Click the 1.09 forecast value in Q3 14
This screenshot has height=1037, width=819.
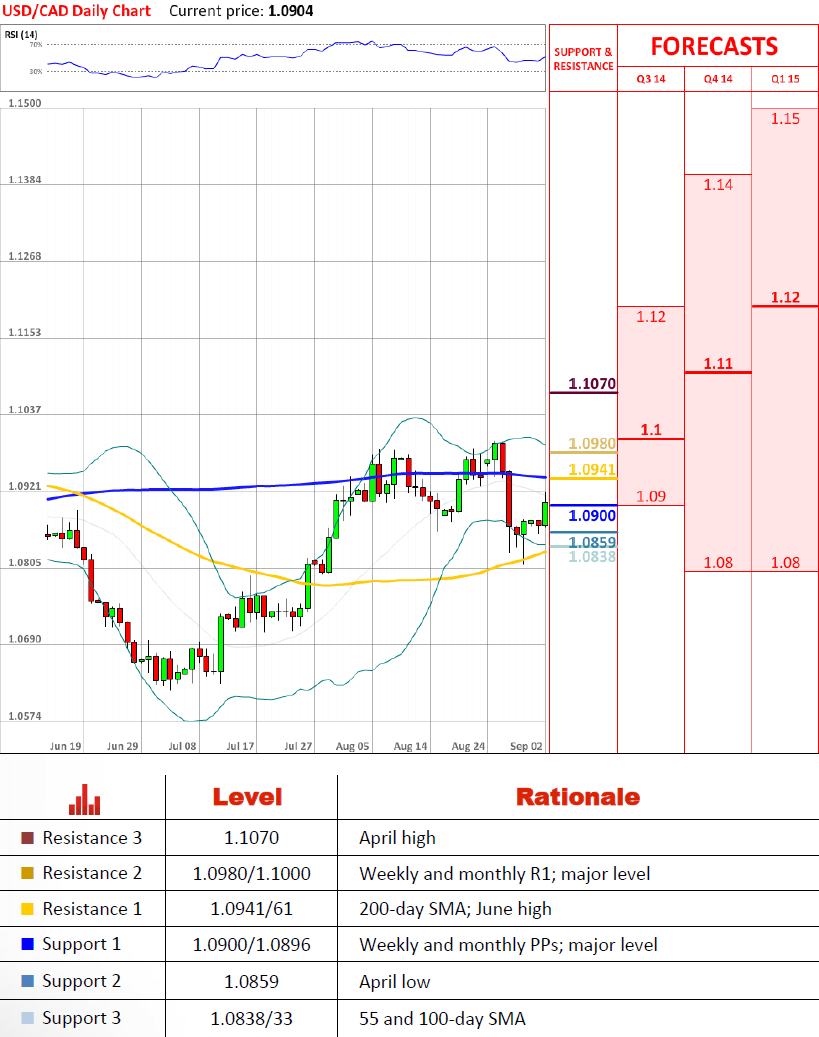click(x=651, y=497)
